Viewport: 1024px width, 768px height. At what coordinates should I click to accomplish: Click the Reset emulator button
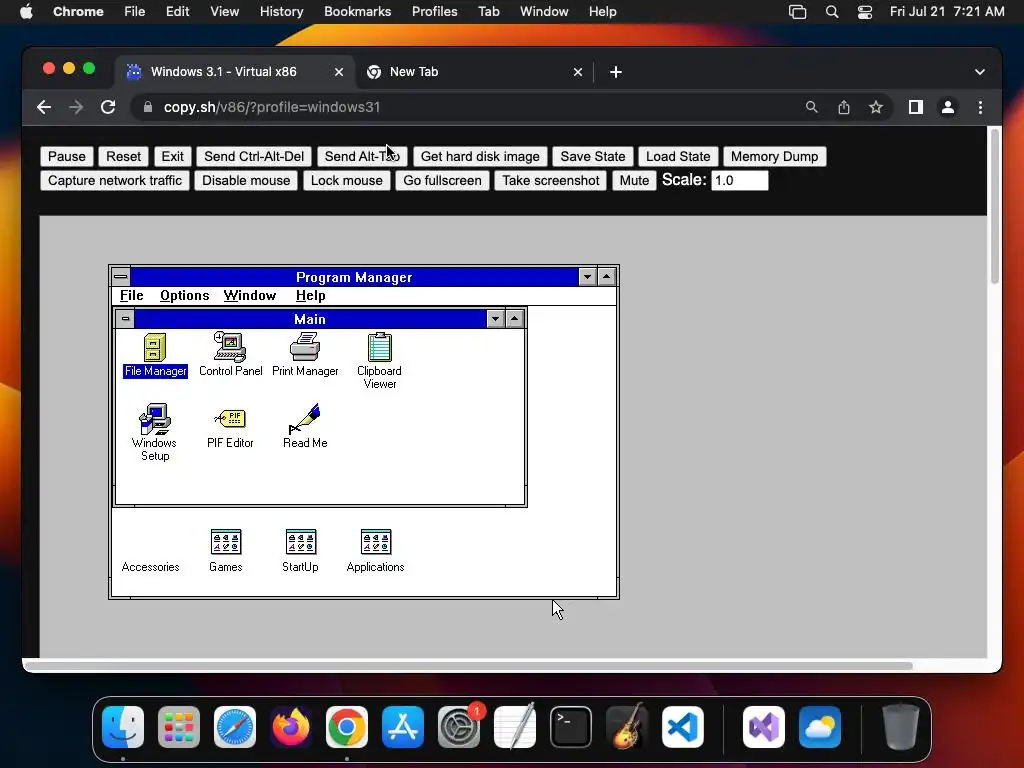pos(123,156)
